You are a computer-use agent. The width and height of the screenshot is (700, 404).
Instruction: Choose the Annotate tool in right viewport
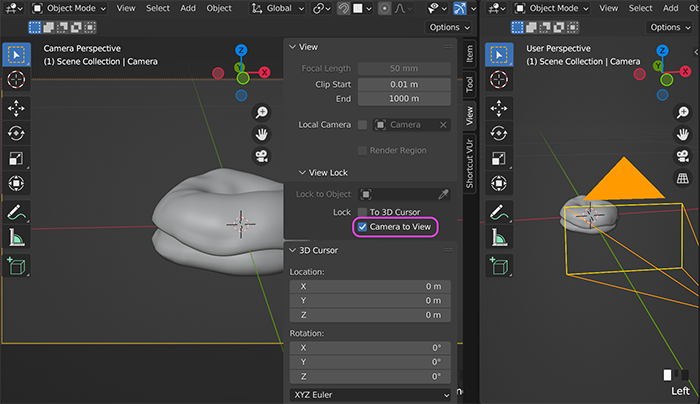[499, 212]
